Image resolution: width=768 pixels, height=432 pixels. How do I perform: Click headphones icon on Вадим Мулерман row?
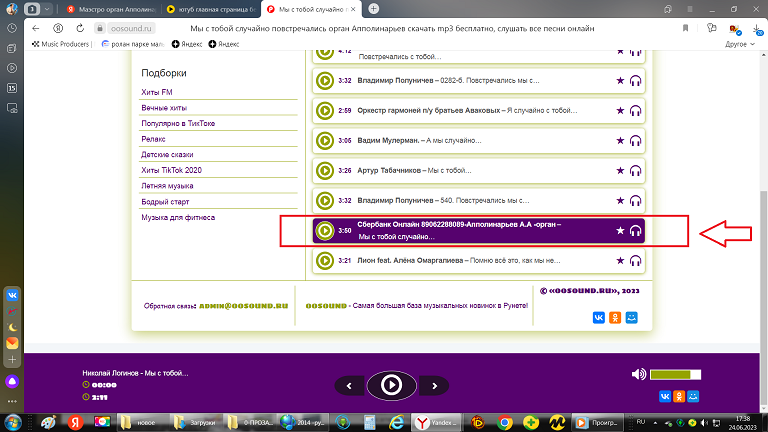tap(635, 141)
